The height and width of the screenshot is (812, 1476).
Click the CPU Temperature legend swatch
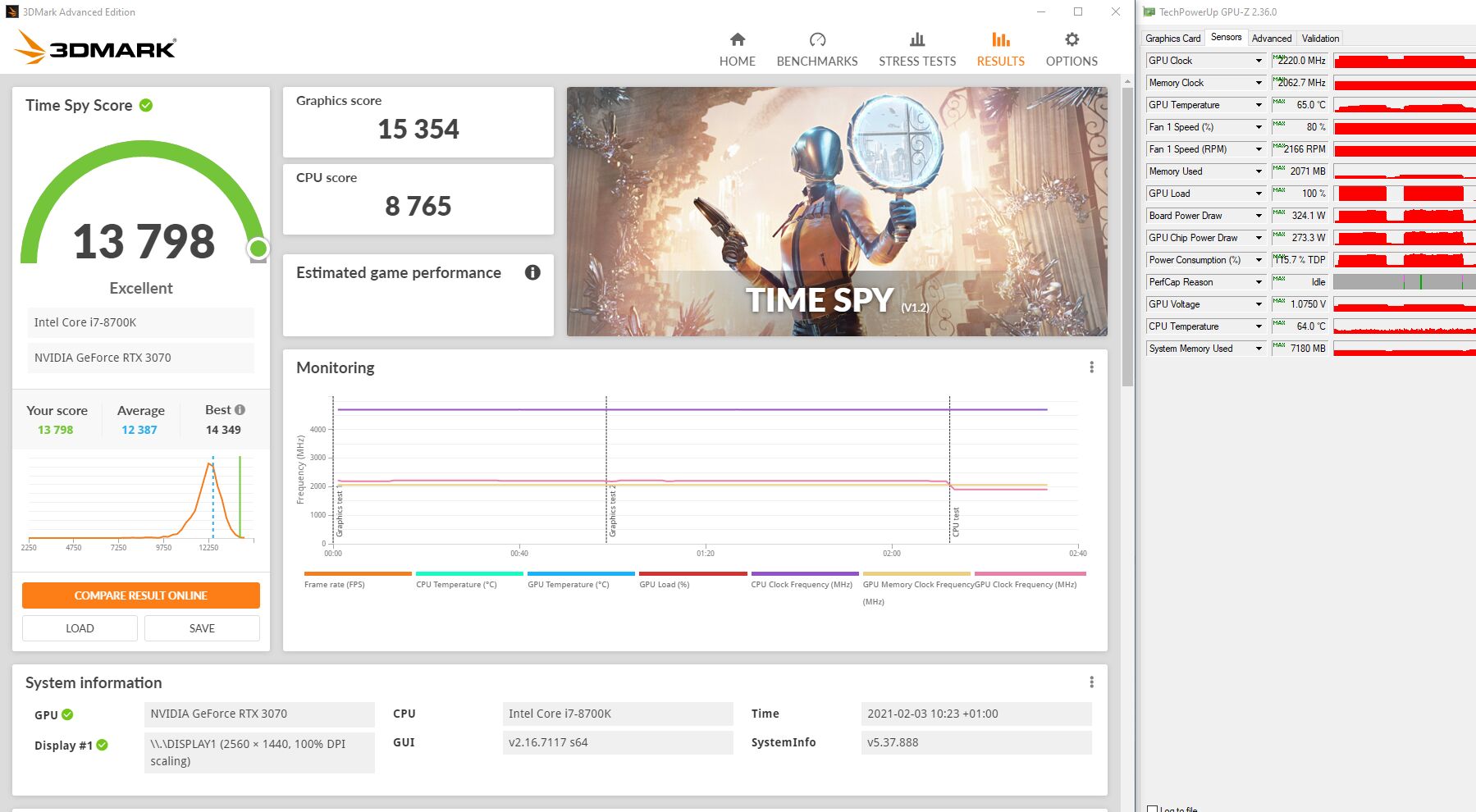(x=469, y=573)
